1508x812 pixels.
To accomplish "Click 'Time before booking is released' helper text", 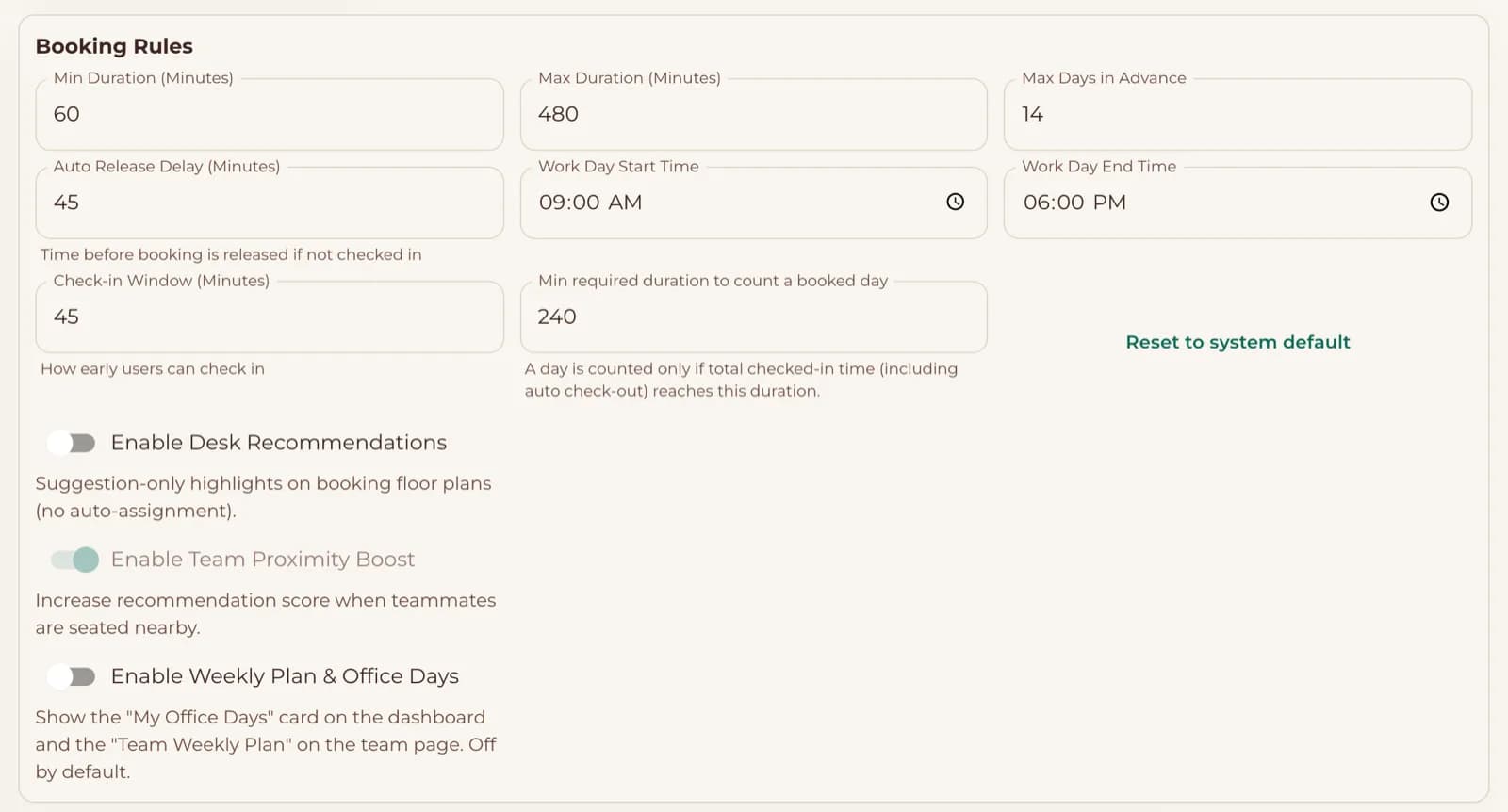I will 231,254.
